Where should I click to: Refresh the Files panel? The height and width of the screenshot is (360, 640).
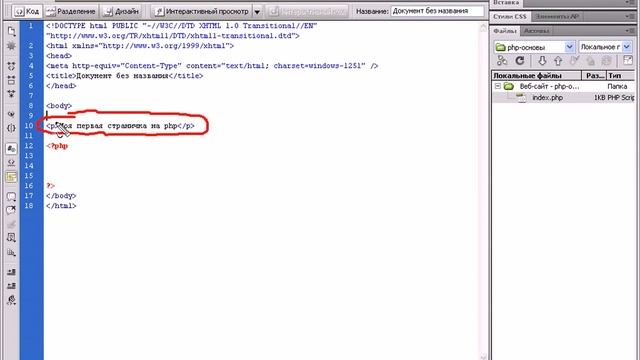(520, 61)
